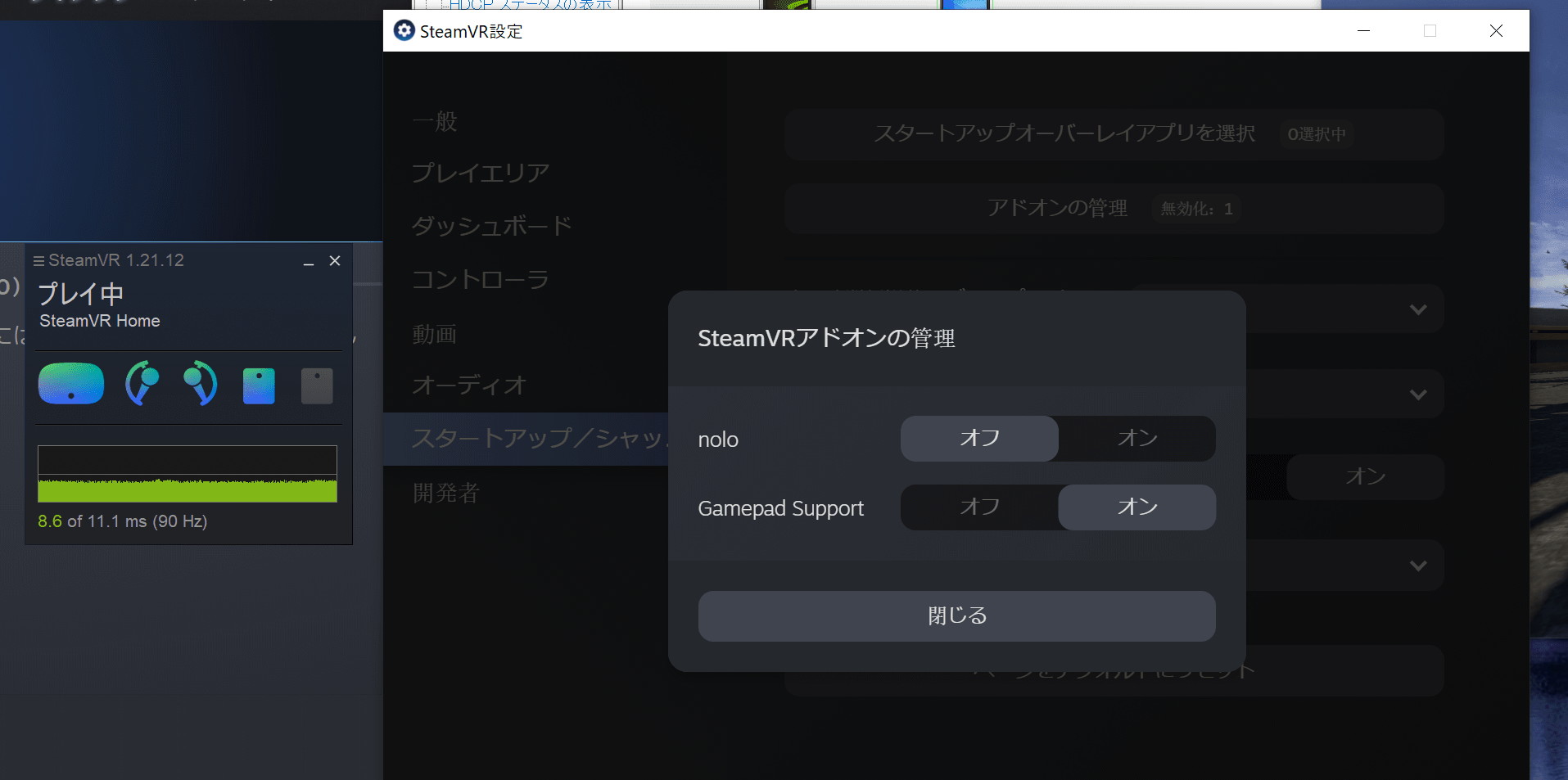1568x780 pixels.
Task: Set Gamepad Support to off
Action: 979,507
